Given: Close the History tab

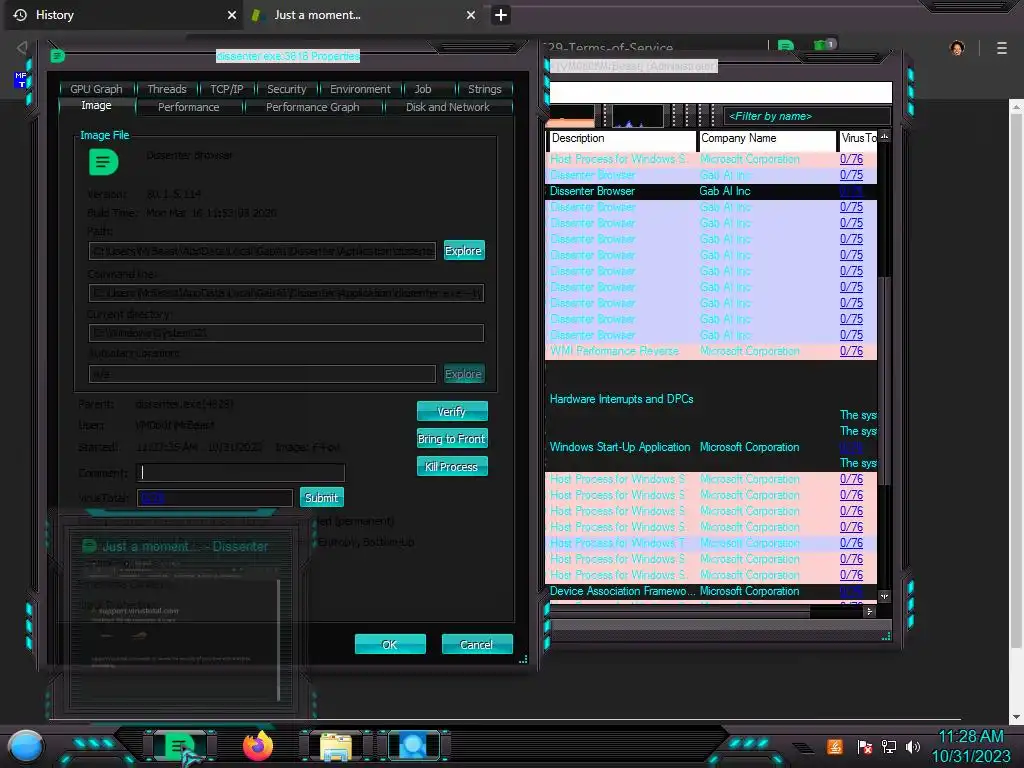Looking at the screenshot, I should pyautogui.click(x=232, y=14).
